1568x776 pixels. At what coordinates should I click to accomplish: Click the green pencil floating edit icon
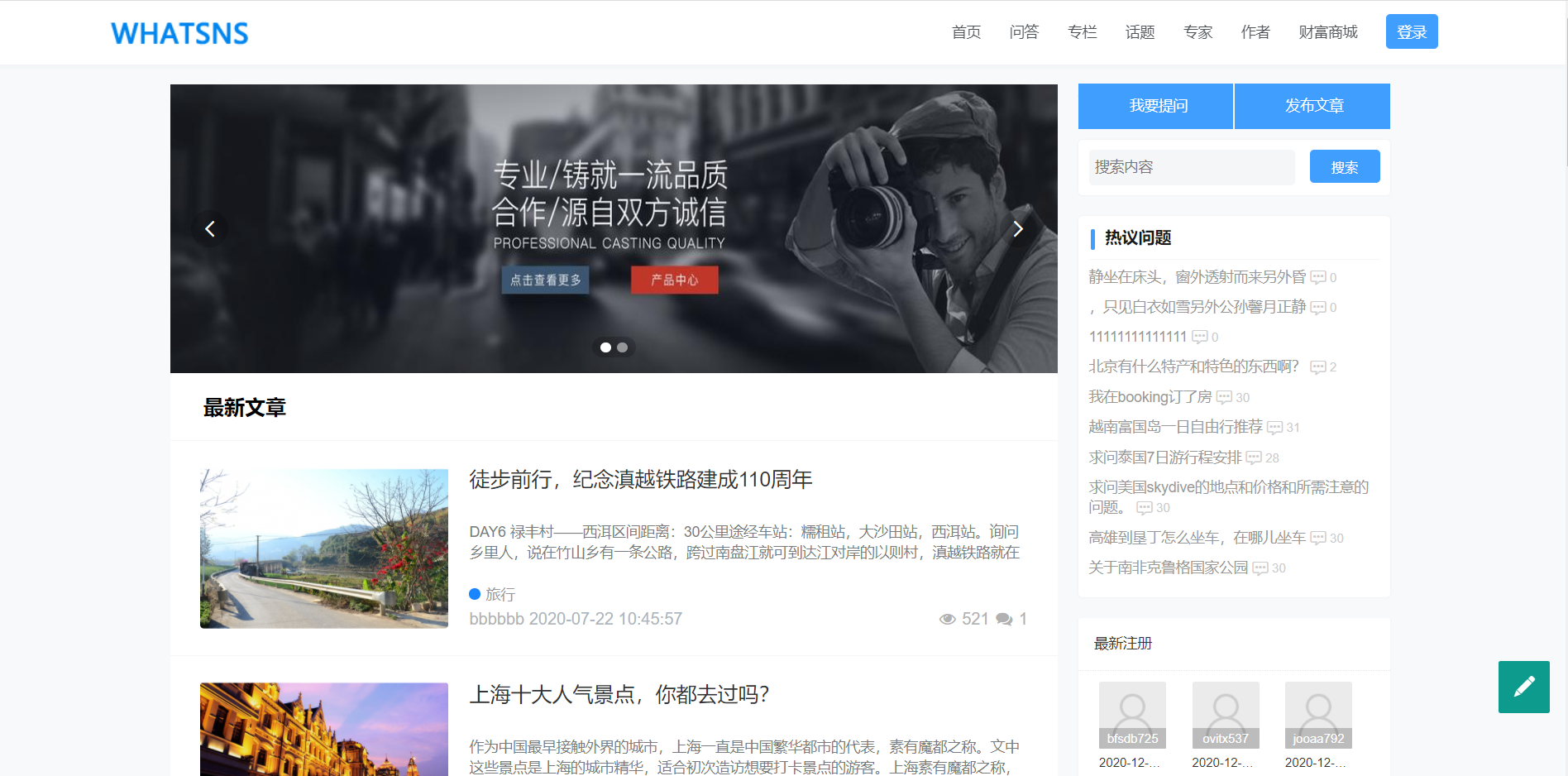[x=1523, y=687]
